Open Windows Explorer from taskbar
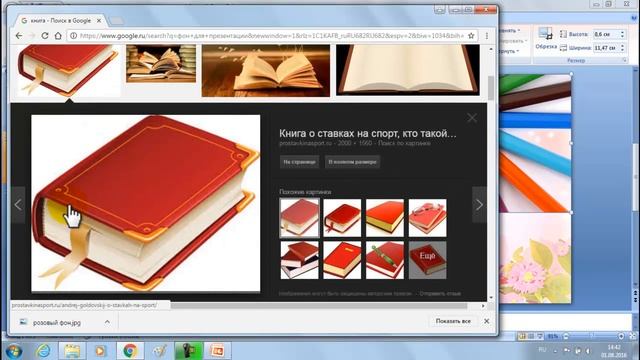The width and height of the screenshot is (640, 360). click(x=72, y=351)
